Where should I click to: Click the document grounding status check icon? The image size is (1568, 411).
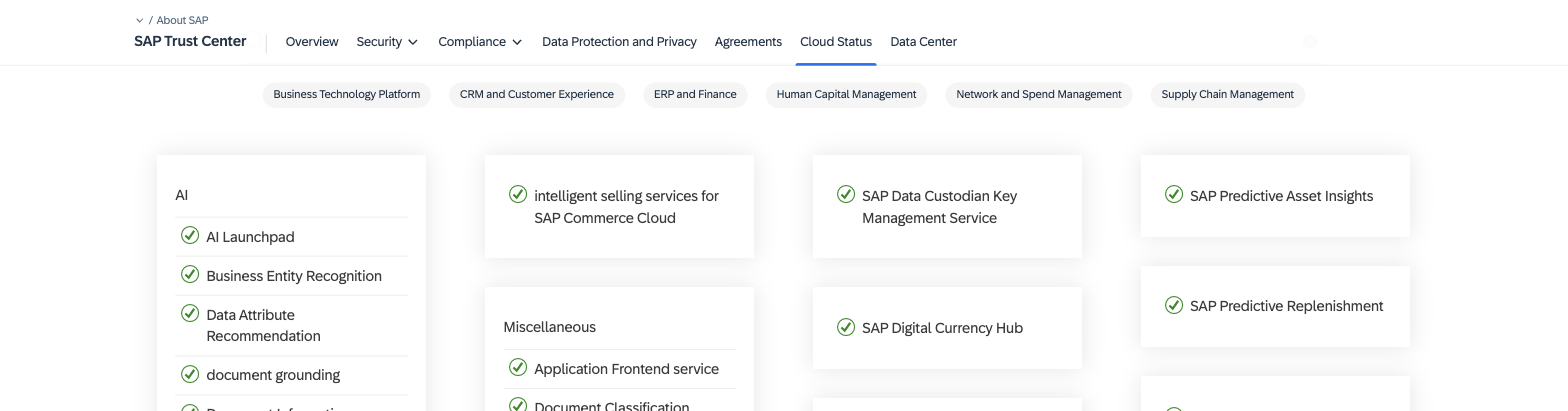point(189,374)
